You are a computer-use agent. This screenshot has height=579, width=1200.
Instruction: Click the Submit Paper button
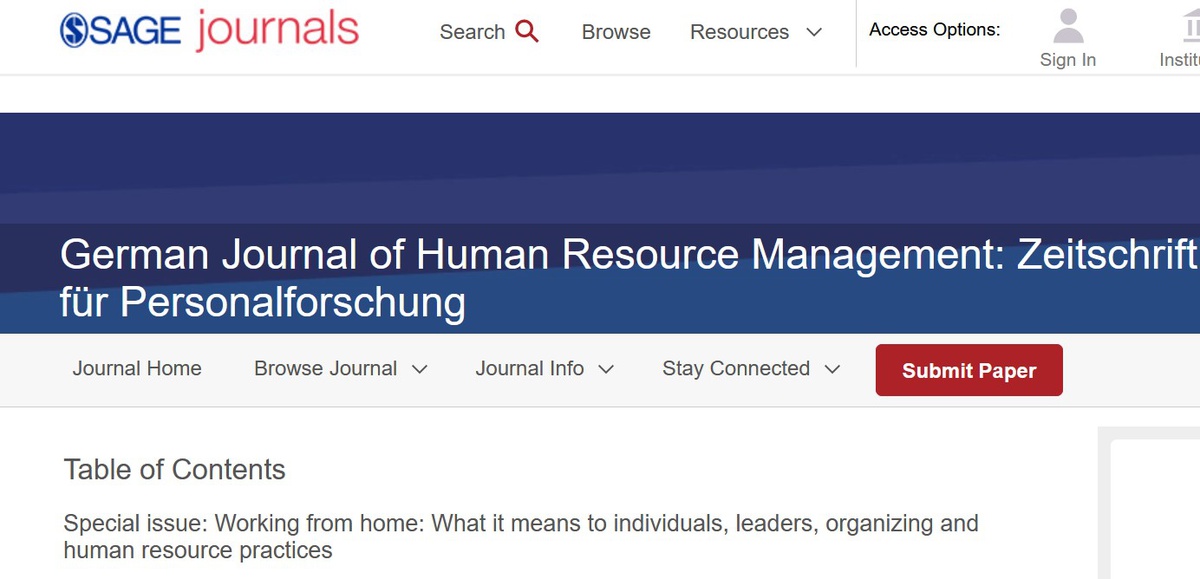[x=969, y=370]
